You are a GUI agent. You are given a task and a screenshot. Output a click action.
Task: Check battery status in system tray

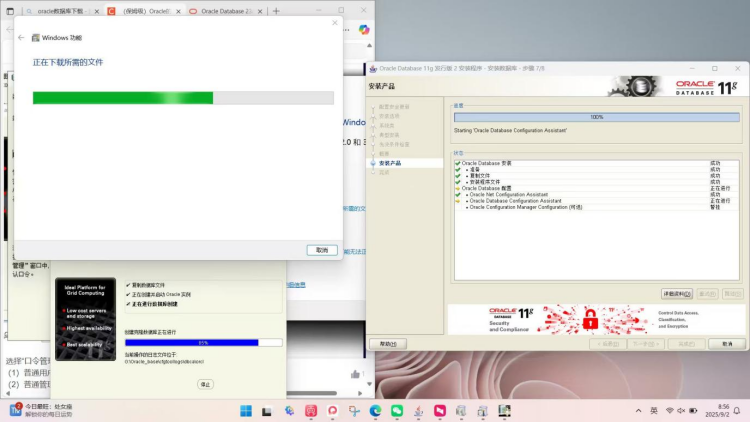point(693,411)
